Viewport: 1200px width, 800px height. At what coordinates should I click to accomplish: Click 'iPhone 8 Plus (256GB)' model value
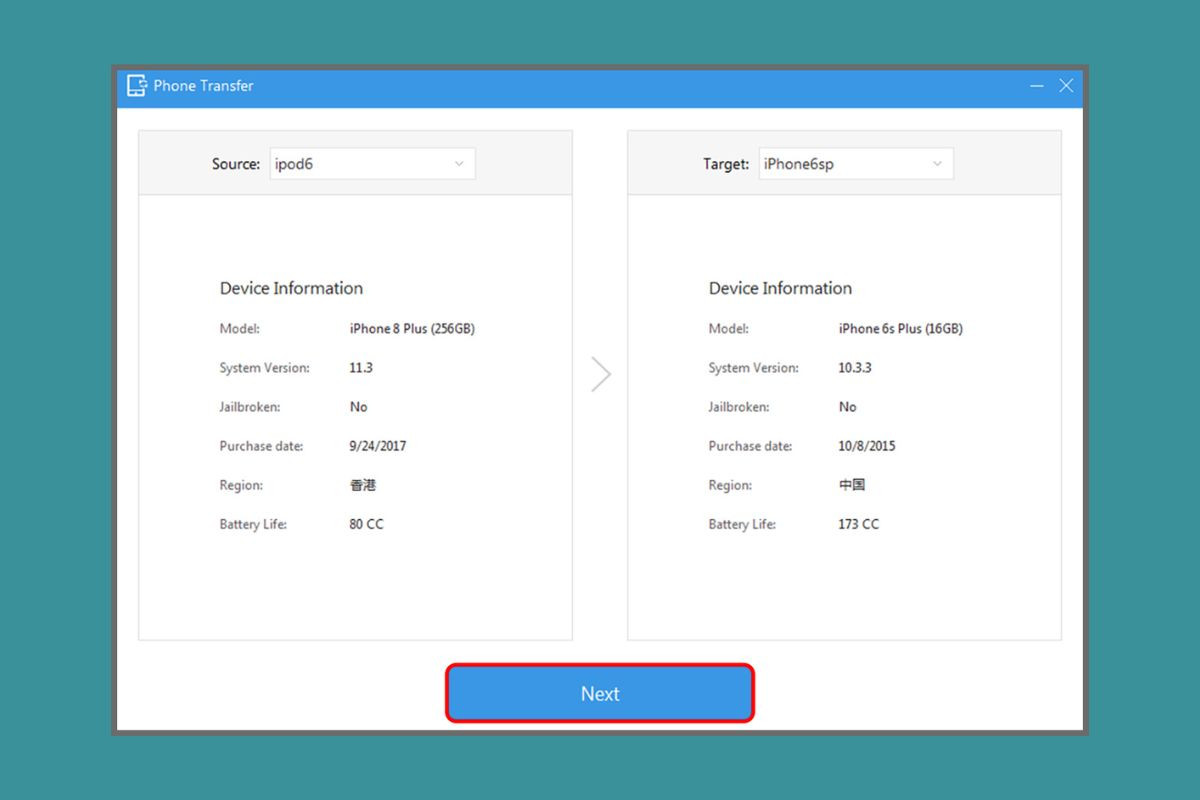(412, 329)
